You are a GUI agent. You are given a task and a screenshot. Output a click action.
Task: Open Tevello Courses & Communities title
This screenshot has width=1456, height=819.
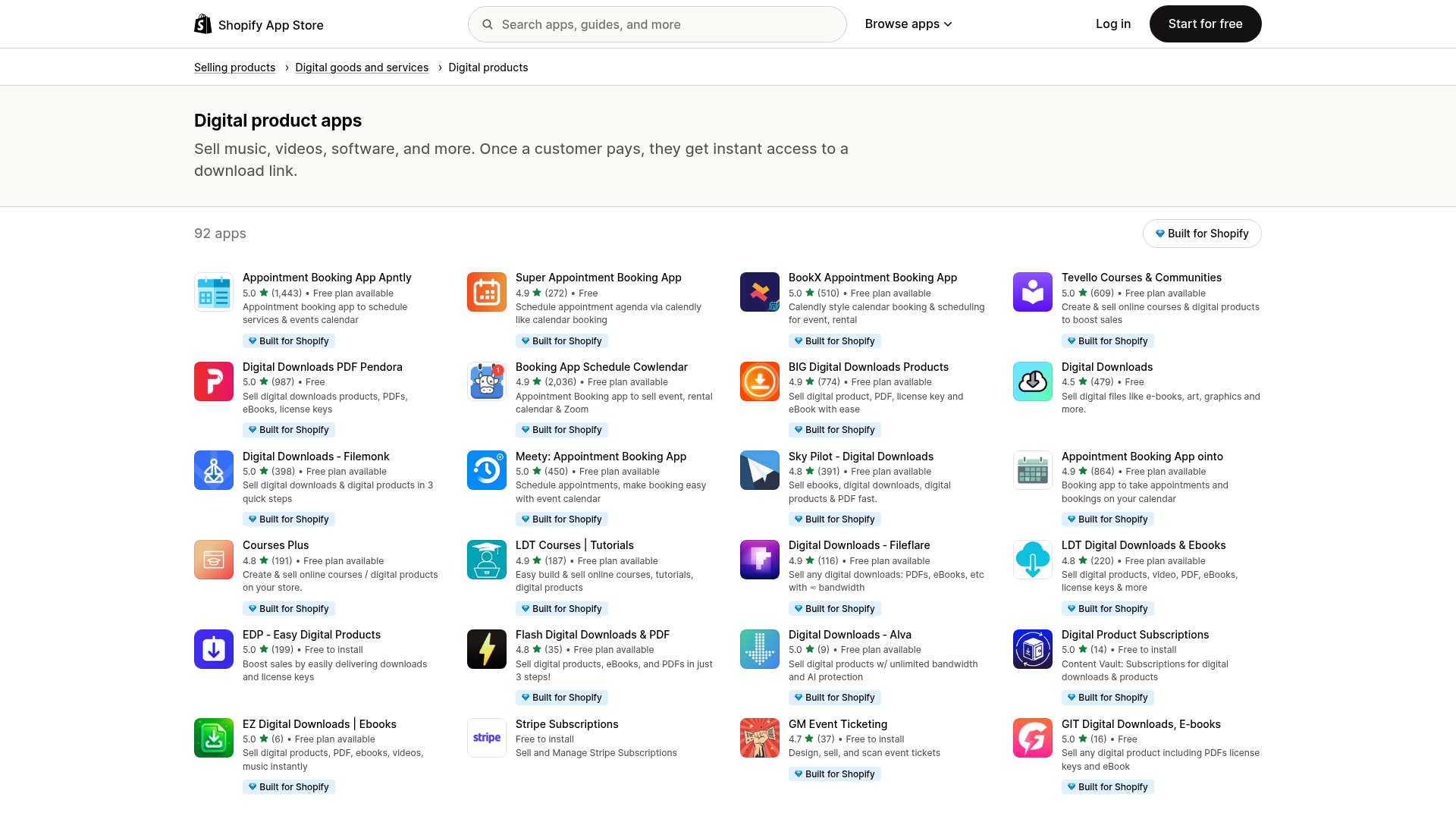1141,278
